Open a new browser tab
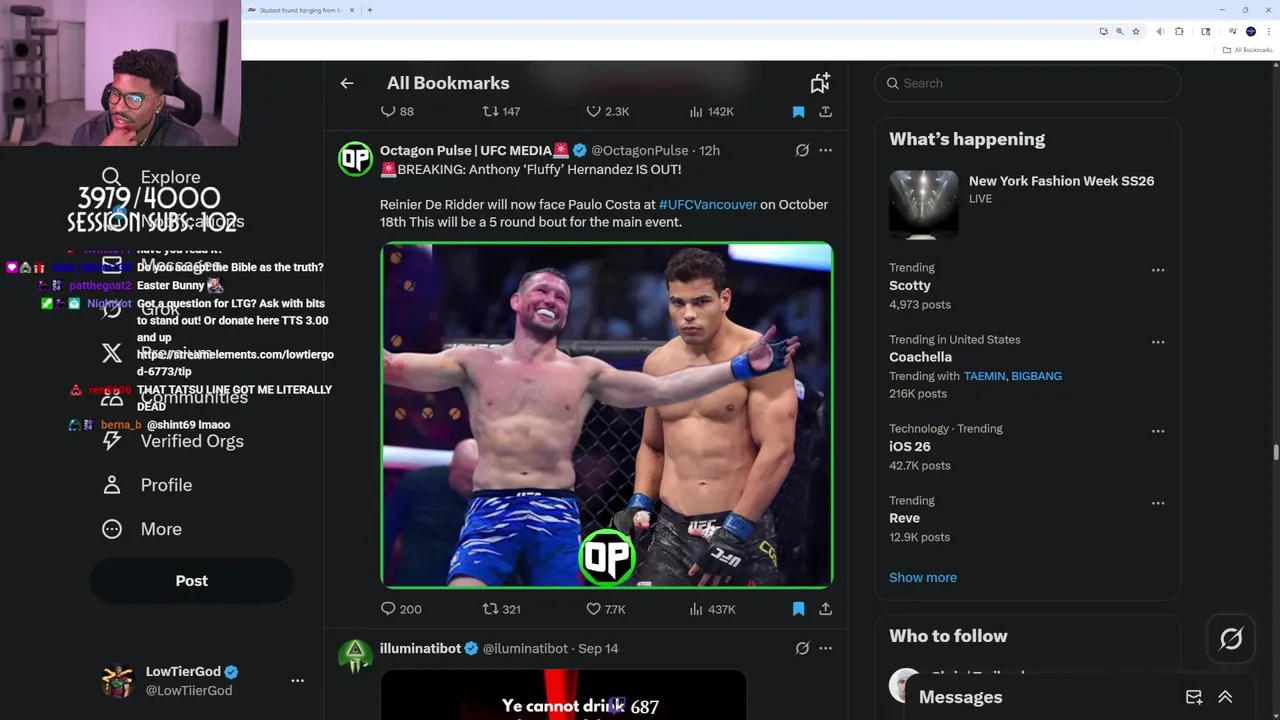The image size is (1280, 720). (370, 10)
